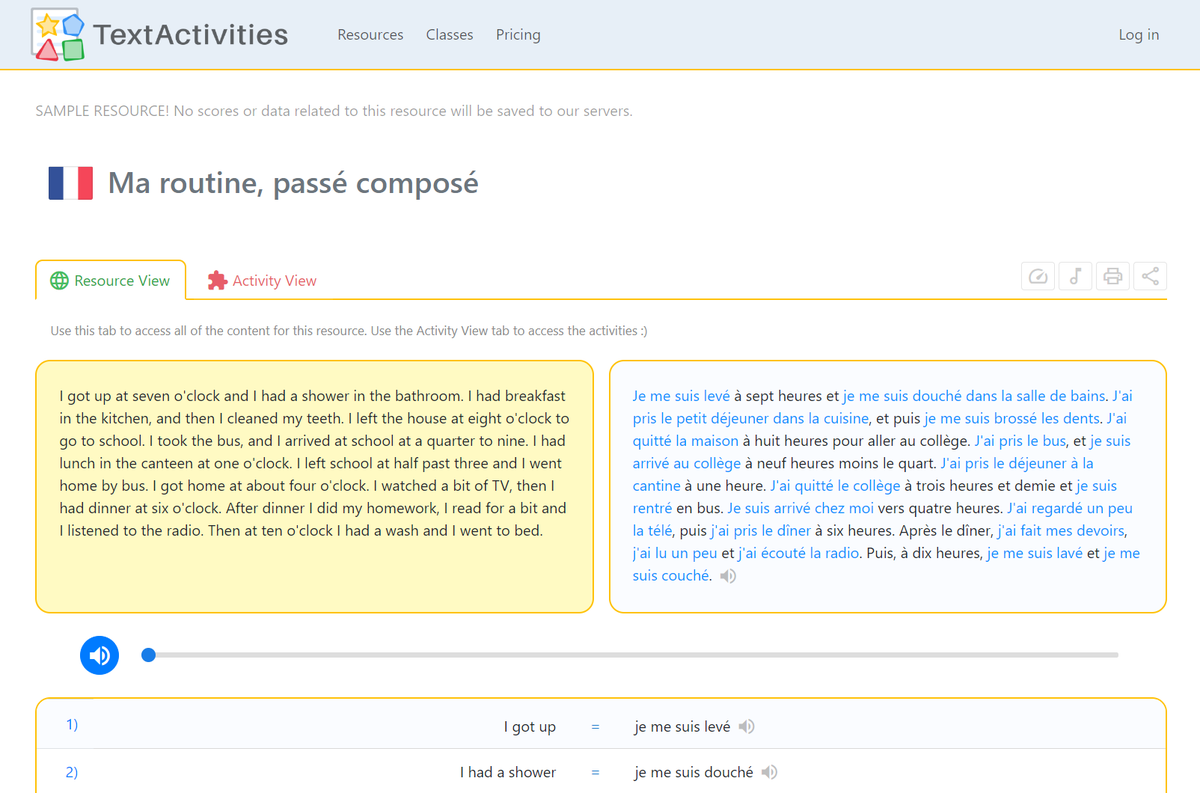The image size is (1200, 793).
Task: Click the phrase 'j'ai lu un peu'
Action: pos(675,553)
